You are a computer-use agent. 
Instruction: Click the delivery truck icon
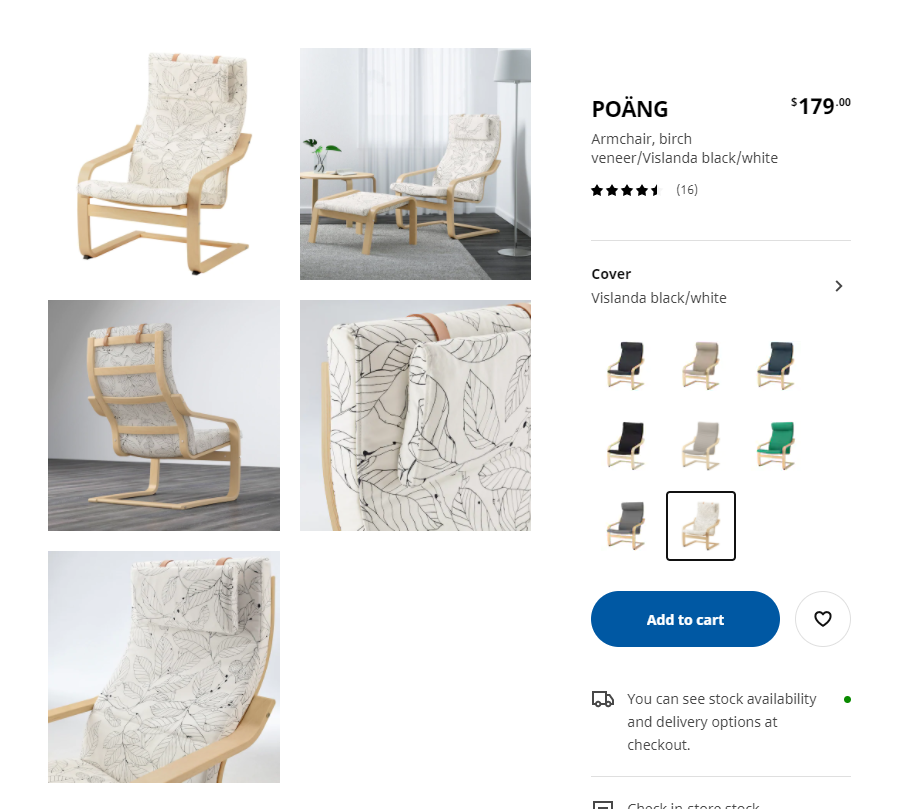pos(603,699)
